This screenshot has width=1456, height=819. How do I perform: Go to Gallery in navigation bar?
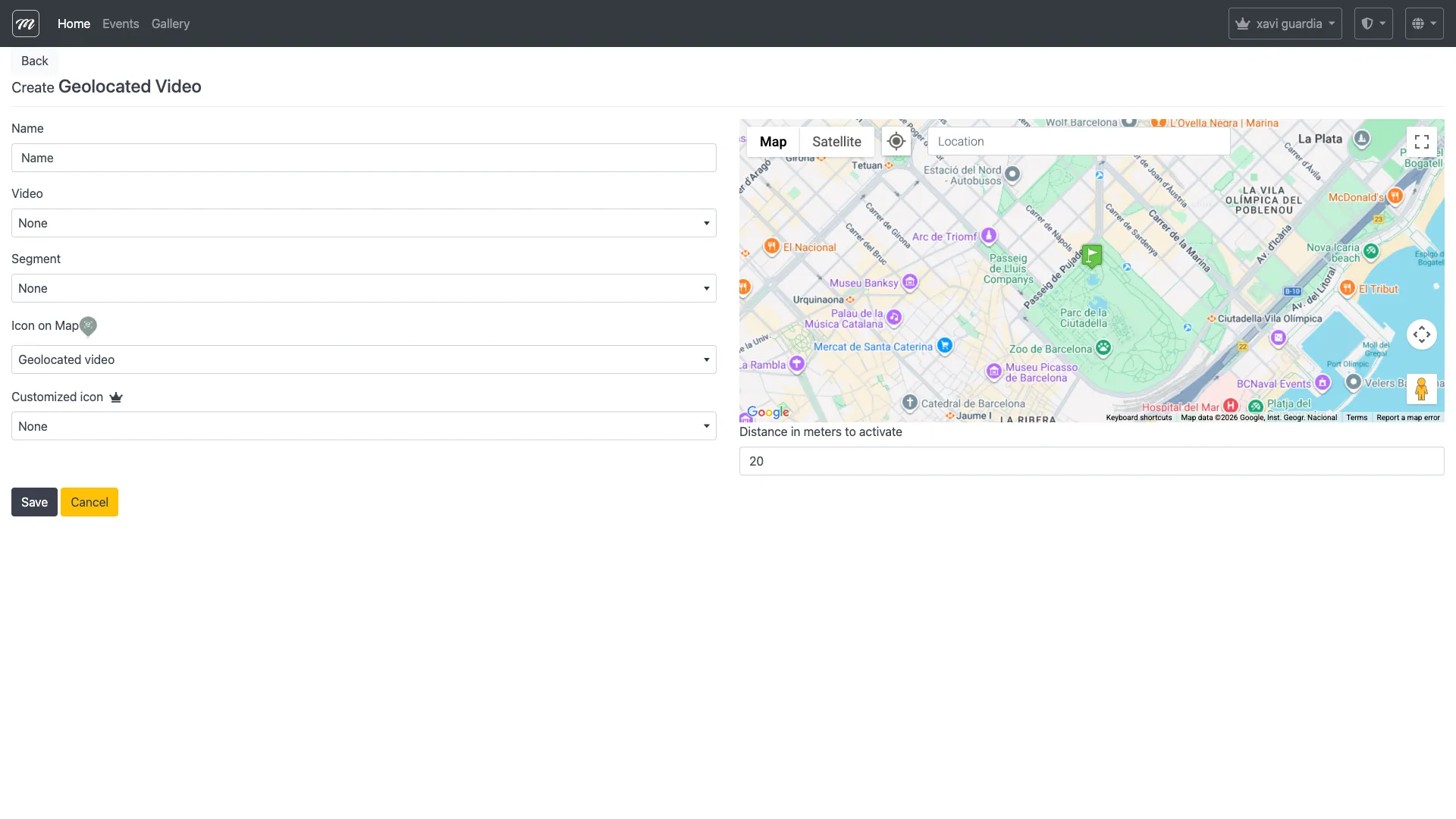tap(171, 24)
